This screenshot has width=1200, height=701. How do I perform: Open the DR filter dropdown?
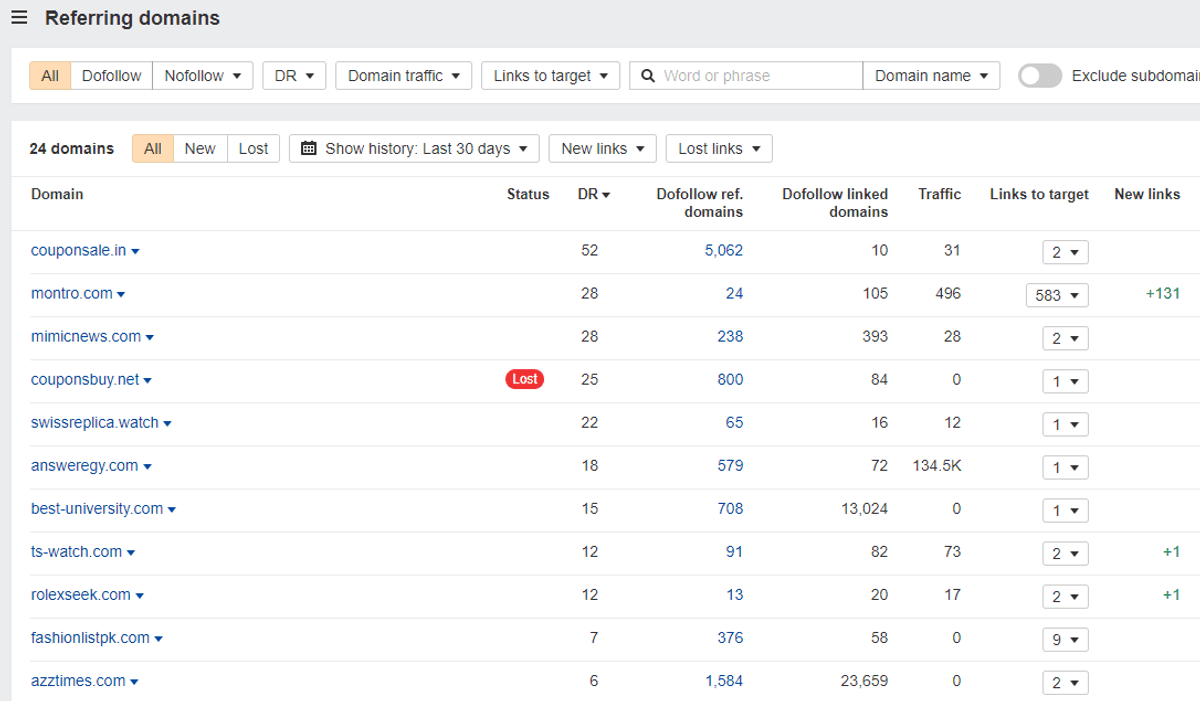[x=294, y=76]
